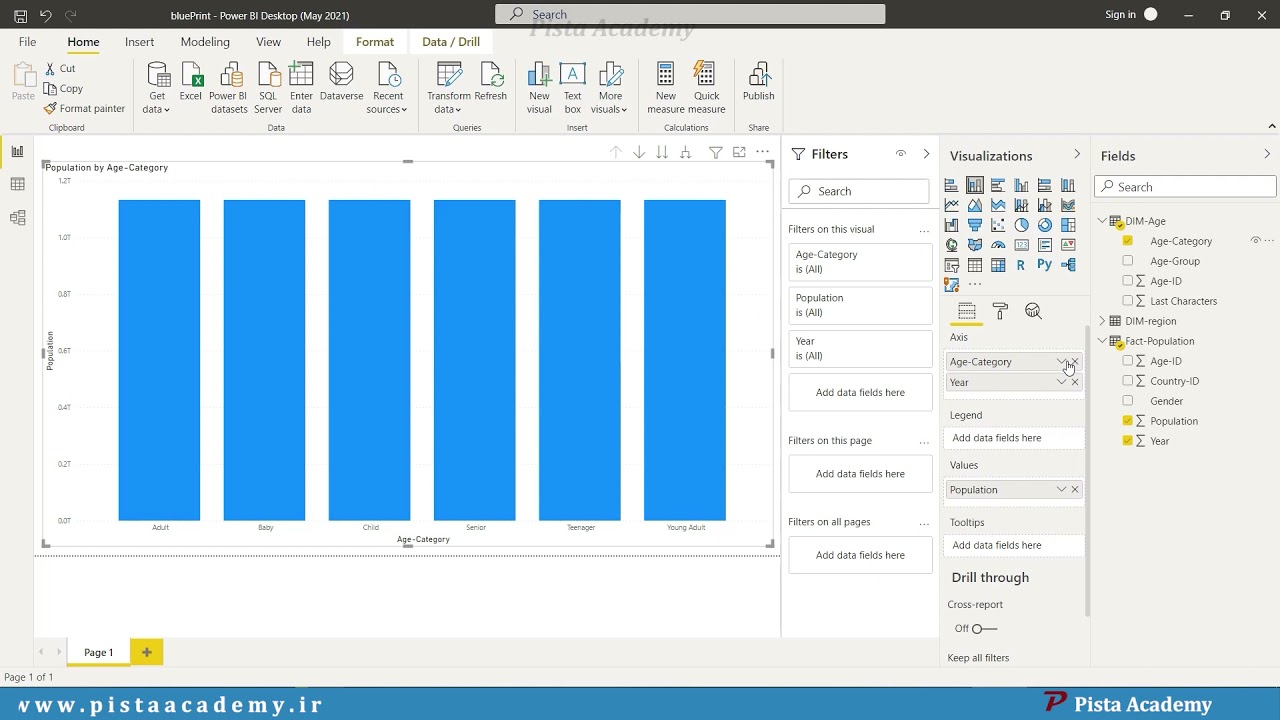This screenshot has width=1280, height=720.
Task: Select the donut chart visualization
Action: pos(1045,225)
